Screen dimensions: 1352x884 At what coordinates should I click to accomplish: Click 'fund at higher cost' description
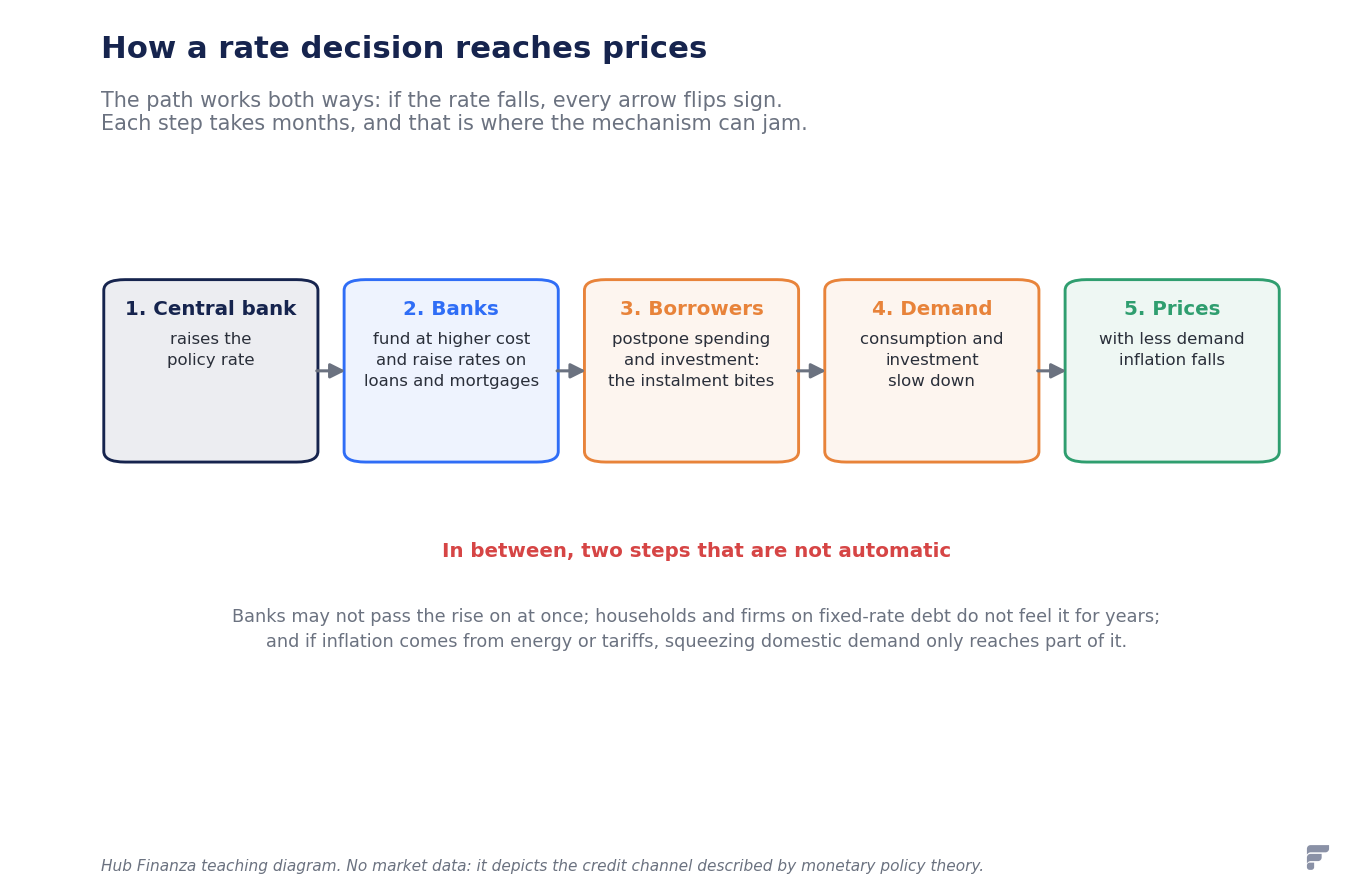451,339
